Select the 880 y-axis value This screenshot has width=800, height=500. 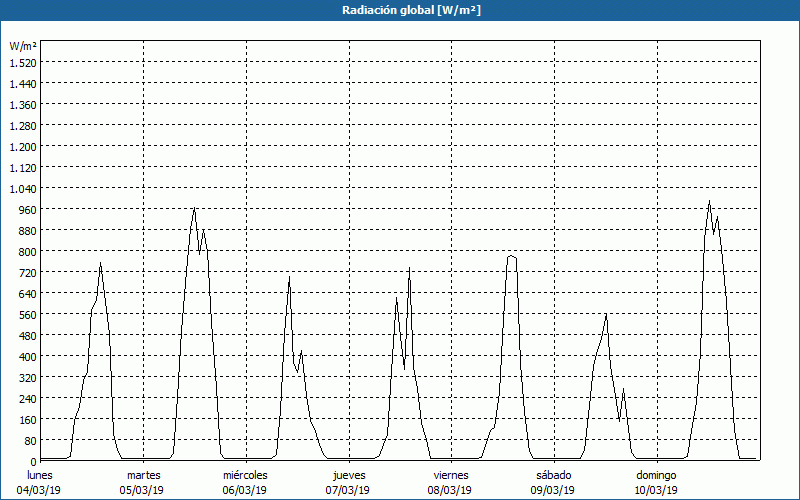click(x=28, y=231)
